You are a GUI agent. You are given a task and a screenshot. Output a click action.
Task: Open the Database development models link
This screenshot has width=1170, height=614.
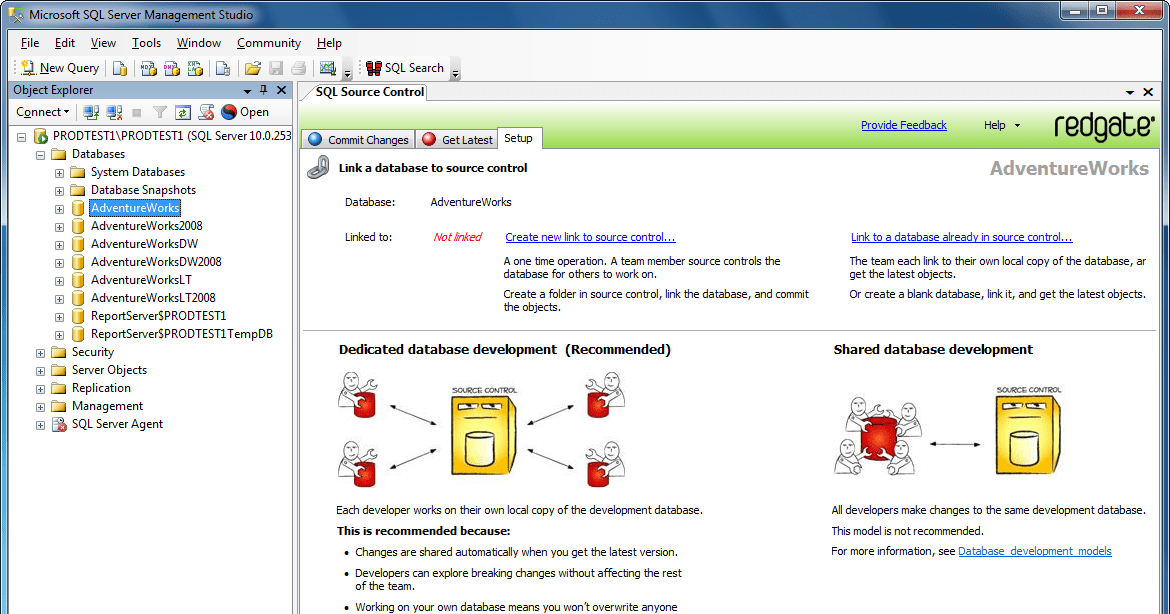point(1035,550)
